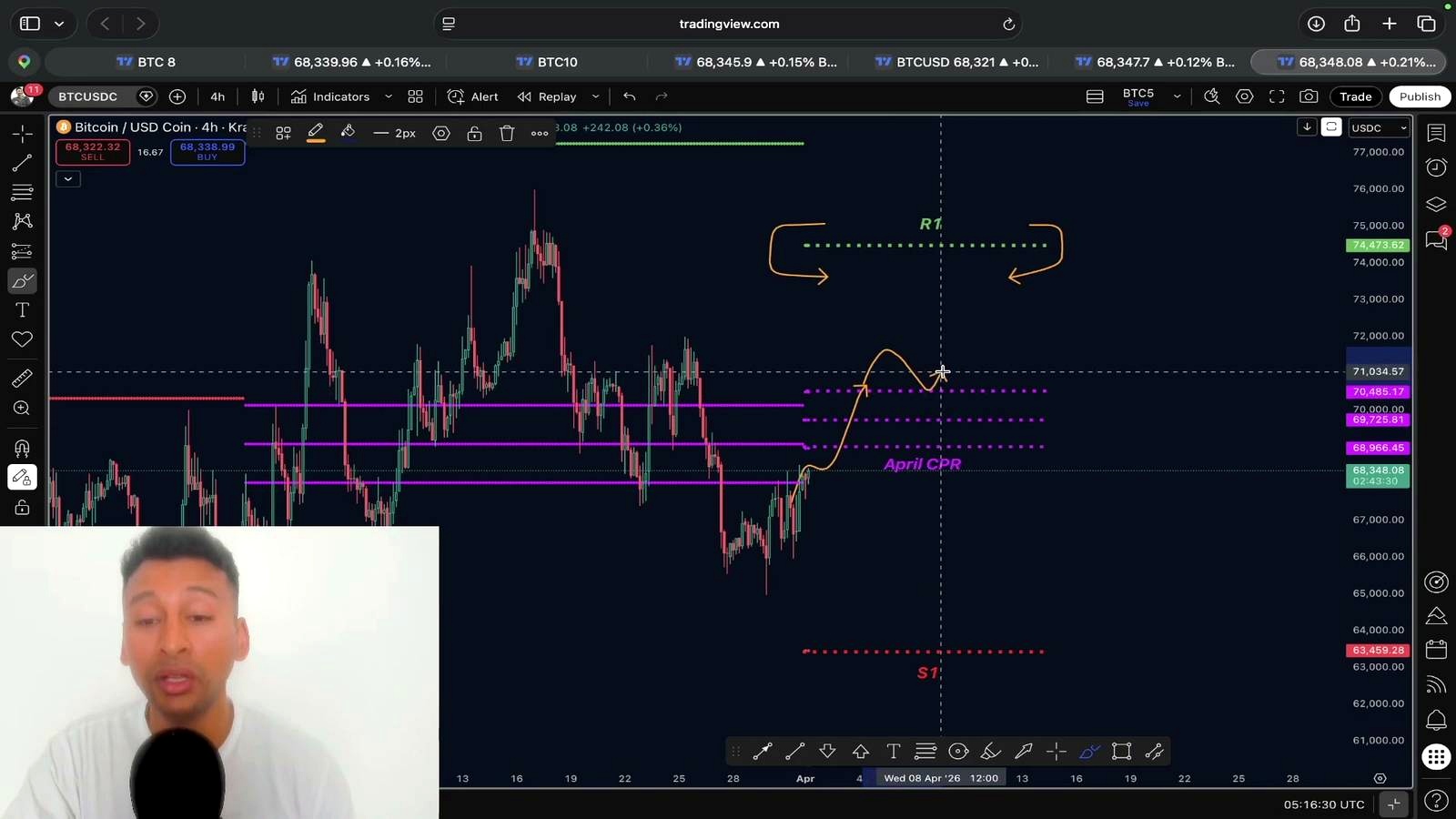Toggle stay in drawing mode
Image resolution: width=1456 pixels, height=819 pixels.
tap(22, 478)
